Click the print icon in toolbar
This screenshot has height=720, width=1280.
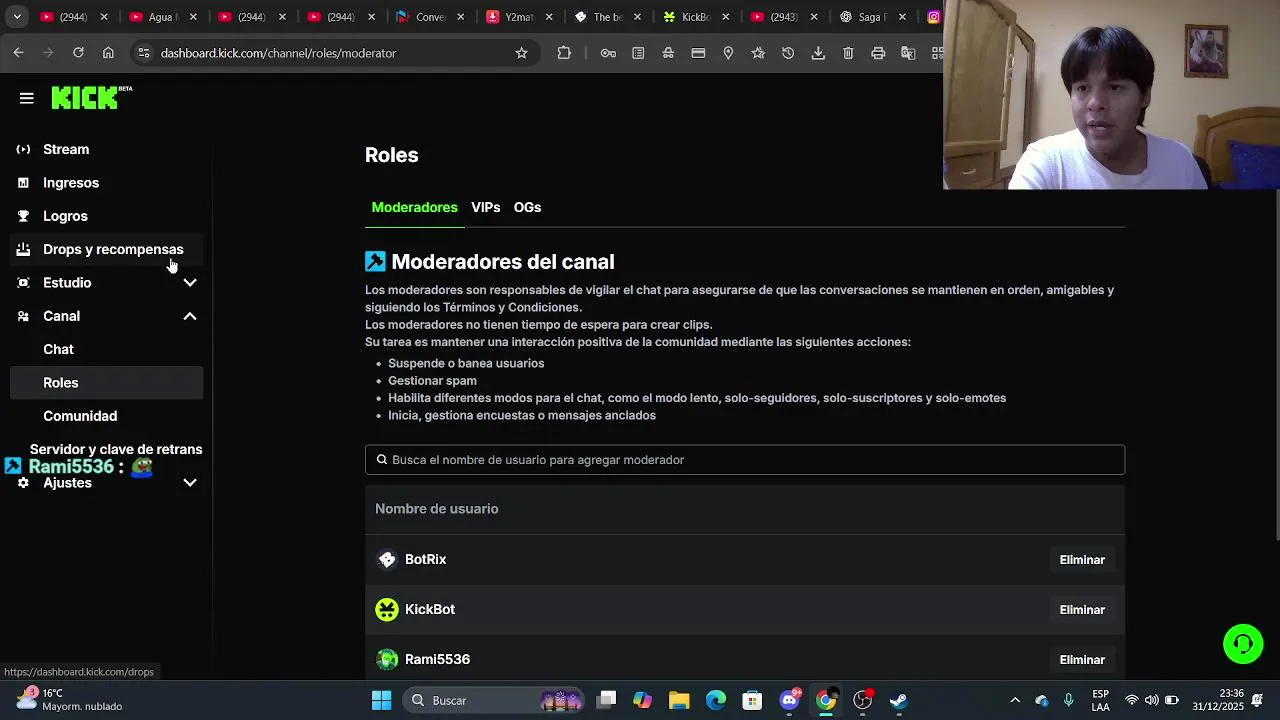(878, 53)
